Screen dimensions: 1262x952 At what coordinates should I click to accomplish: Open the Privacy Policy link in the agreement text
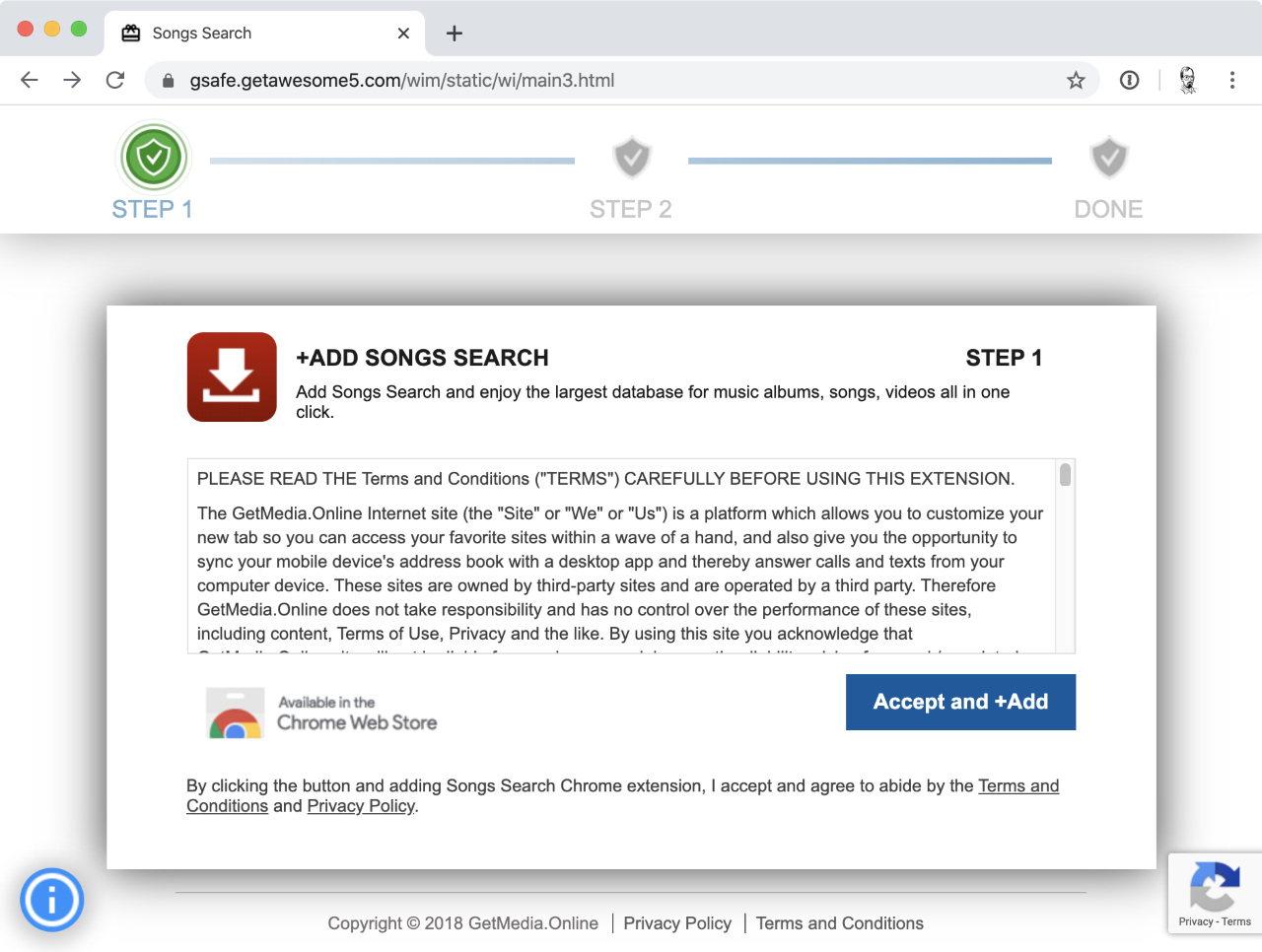tap(360, 805)
